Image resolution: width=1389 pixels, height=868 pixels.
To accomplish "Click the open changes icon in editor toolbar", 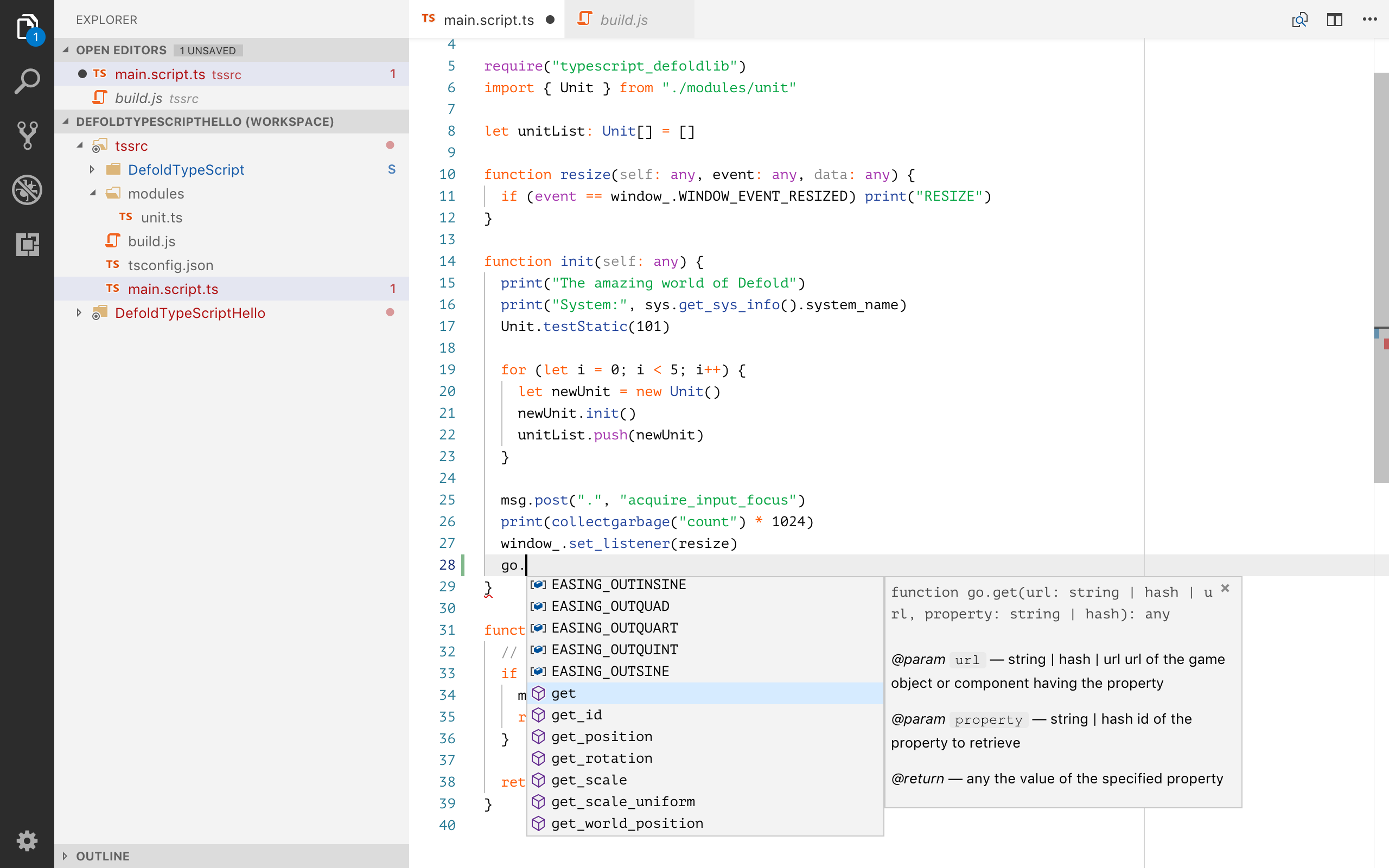I will (x=1299, y=20).
